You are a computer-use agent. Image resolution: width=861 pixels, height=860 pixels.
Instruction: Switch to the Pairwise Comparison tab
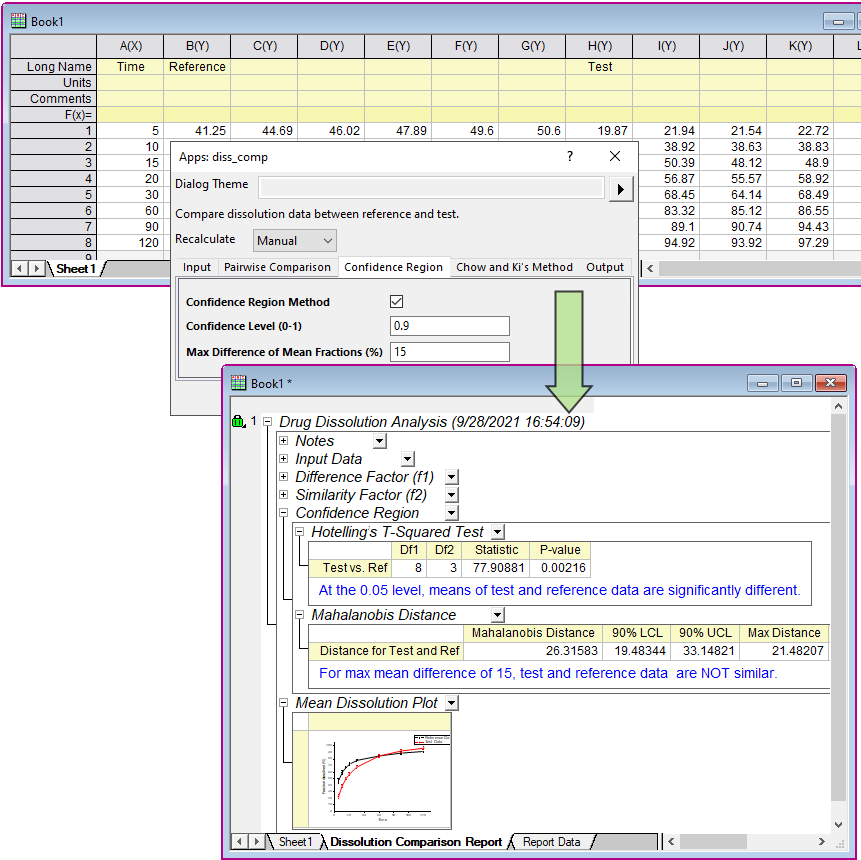tap(277, 267)
